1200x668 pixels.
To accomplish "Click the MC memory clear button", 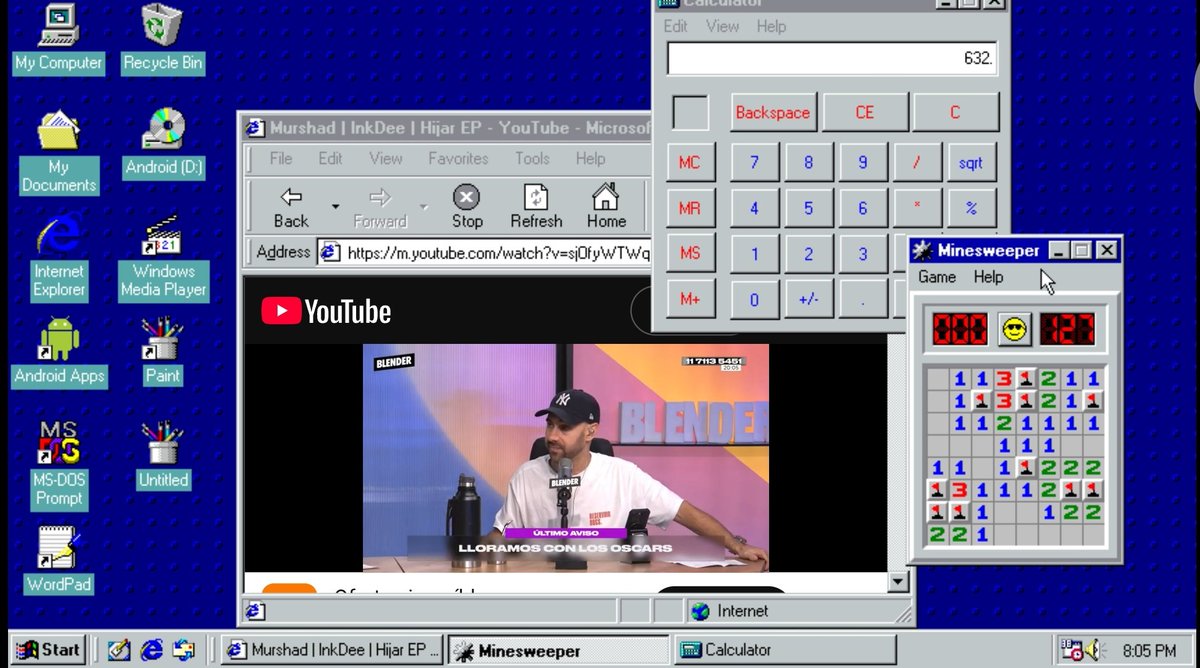I will 690,162.
